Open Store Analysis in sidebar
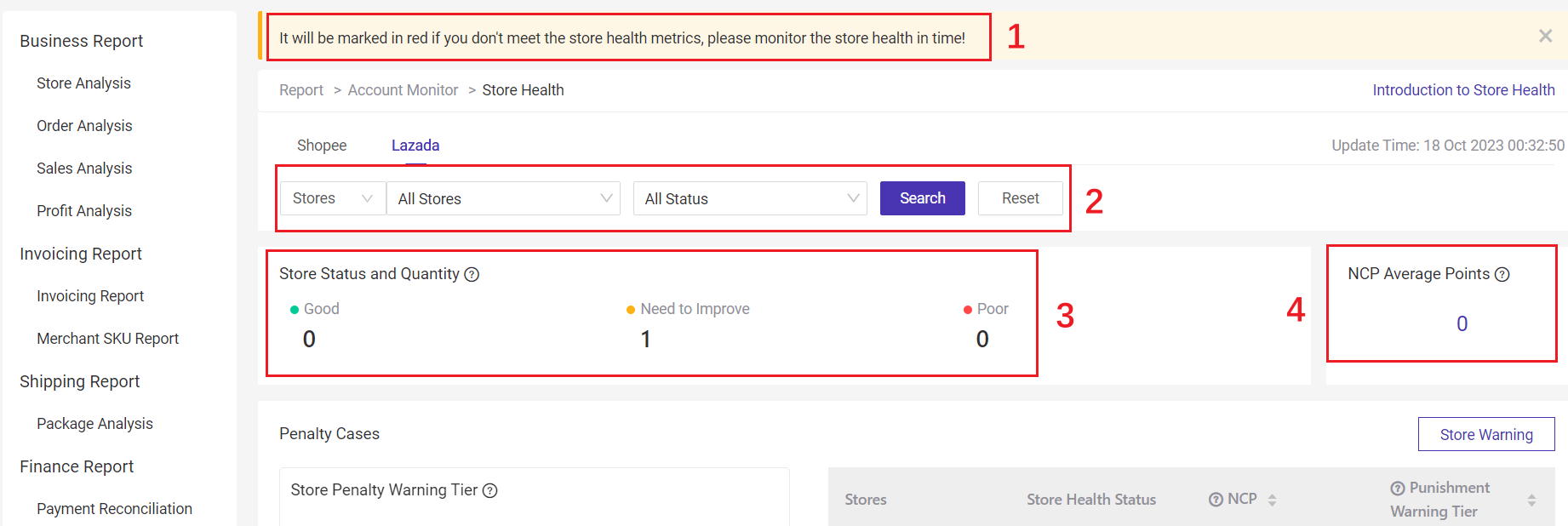This screenshot has height=526, width=1568. coord(83,83)
